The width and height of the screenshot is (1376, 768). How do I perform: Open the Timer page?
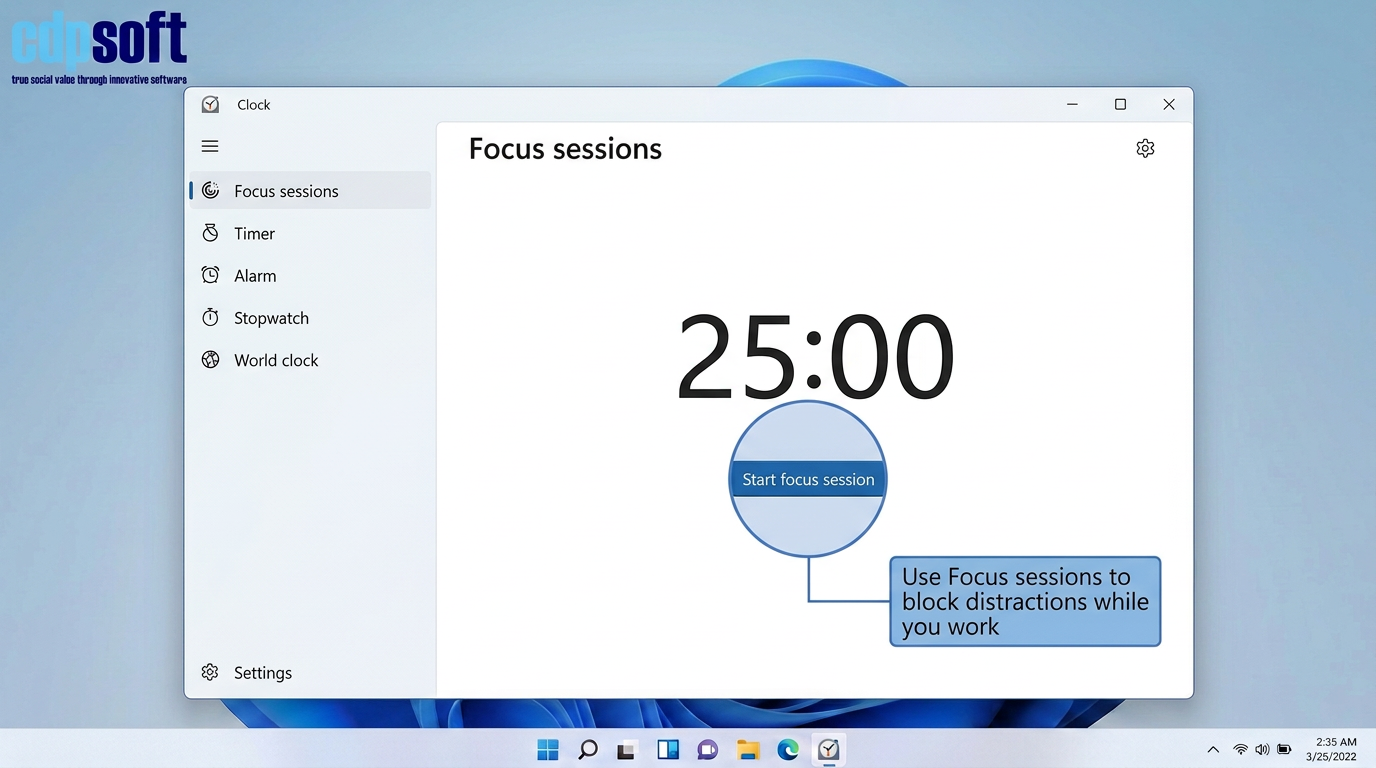[254, 233]
